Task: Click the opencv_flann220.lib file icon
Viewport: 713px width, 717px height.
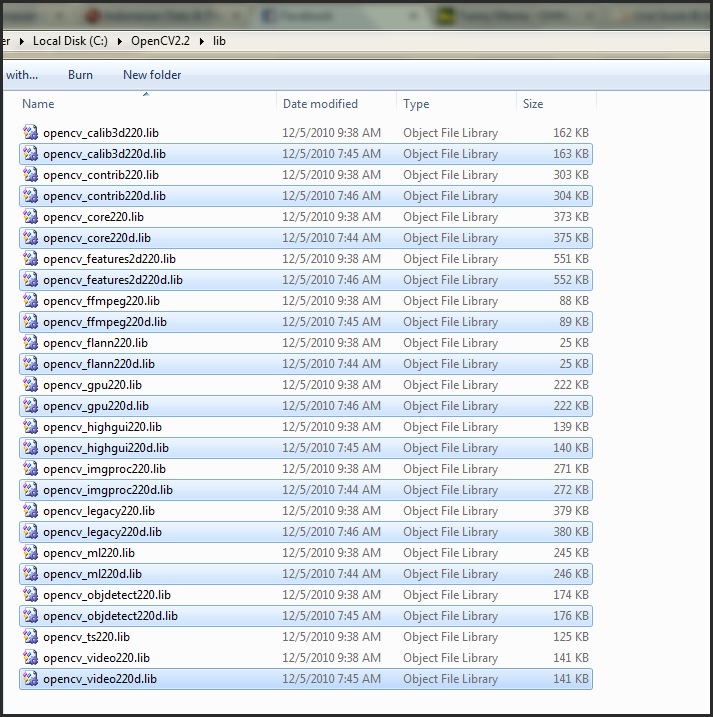Action: click(31, 343)
